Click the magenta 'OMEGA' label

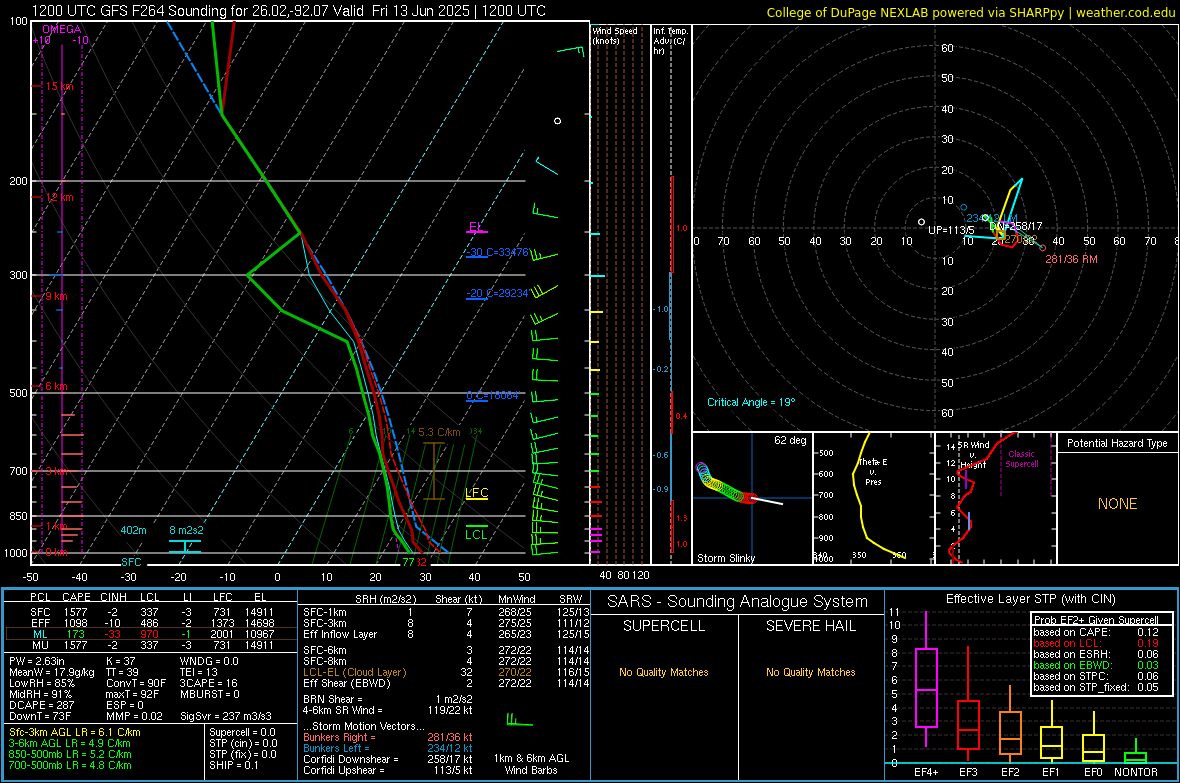(x=62, y=29)
